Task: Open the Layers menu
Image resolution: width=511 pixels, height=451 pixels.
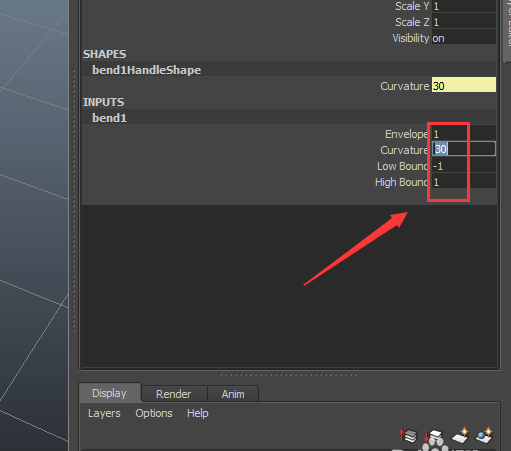Action: [104, 413]
